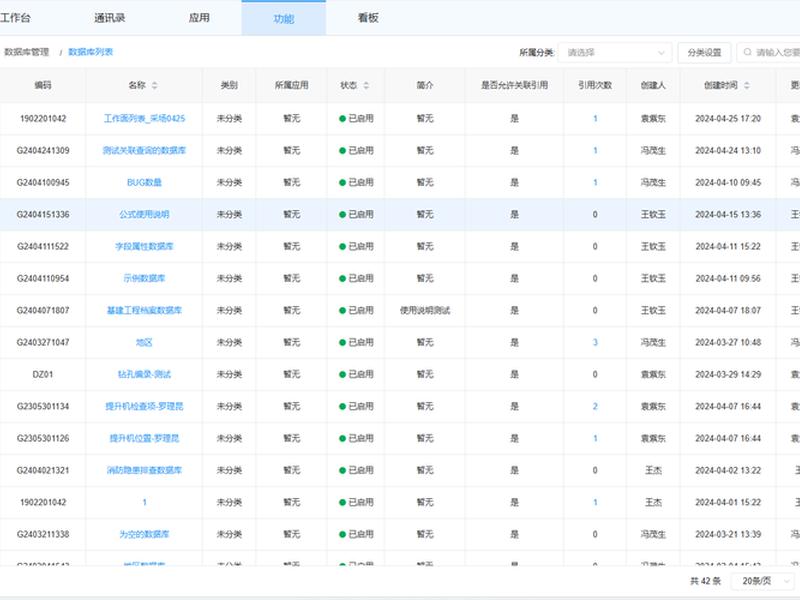Click code cell G2404241309
This screenshot has height=600, width=800.
[x=43, y=151]
